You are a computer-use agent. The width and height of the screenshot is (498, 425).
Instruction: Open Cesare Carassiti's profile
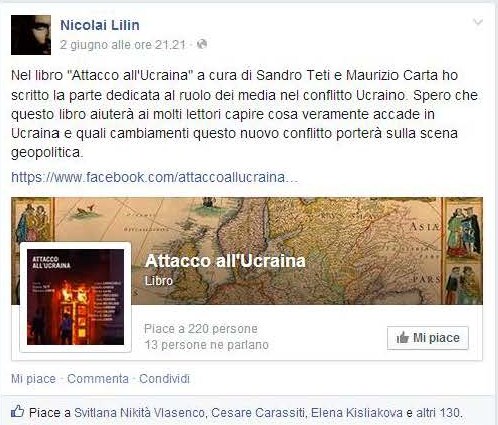pyautogui.click(x=257, y=413)
